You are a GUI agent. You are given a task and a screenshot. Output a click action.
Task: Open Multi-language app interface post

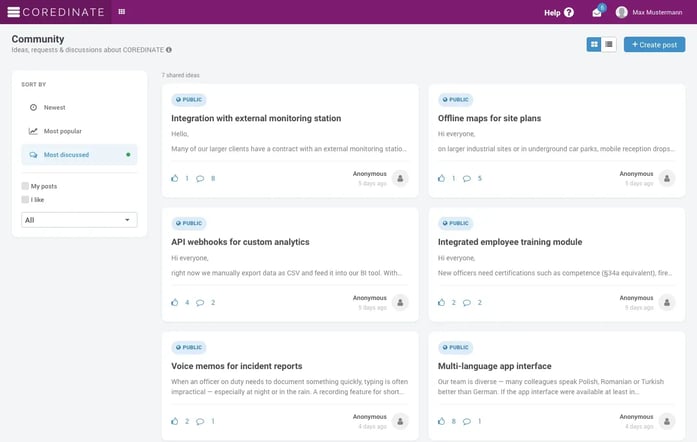494,366
